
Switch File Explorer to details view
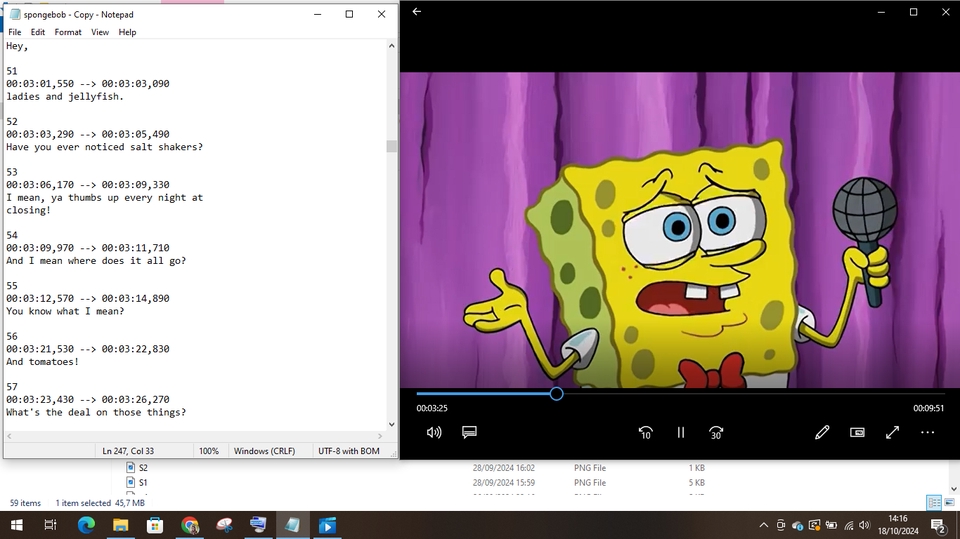tap(934, 503)
